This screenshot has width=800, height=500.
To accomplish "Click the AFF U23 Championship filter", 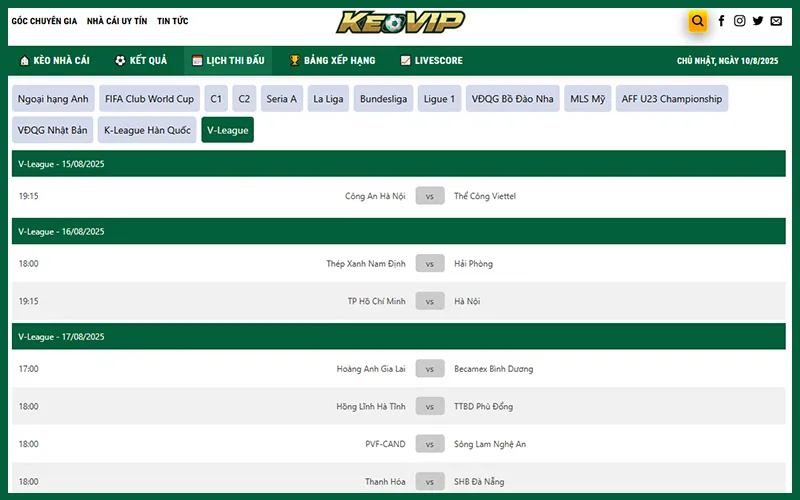I will (671, 99).
